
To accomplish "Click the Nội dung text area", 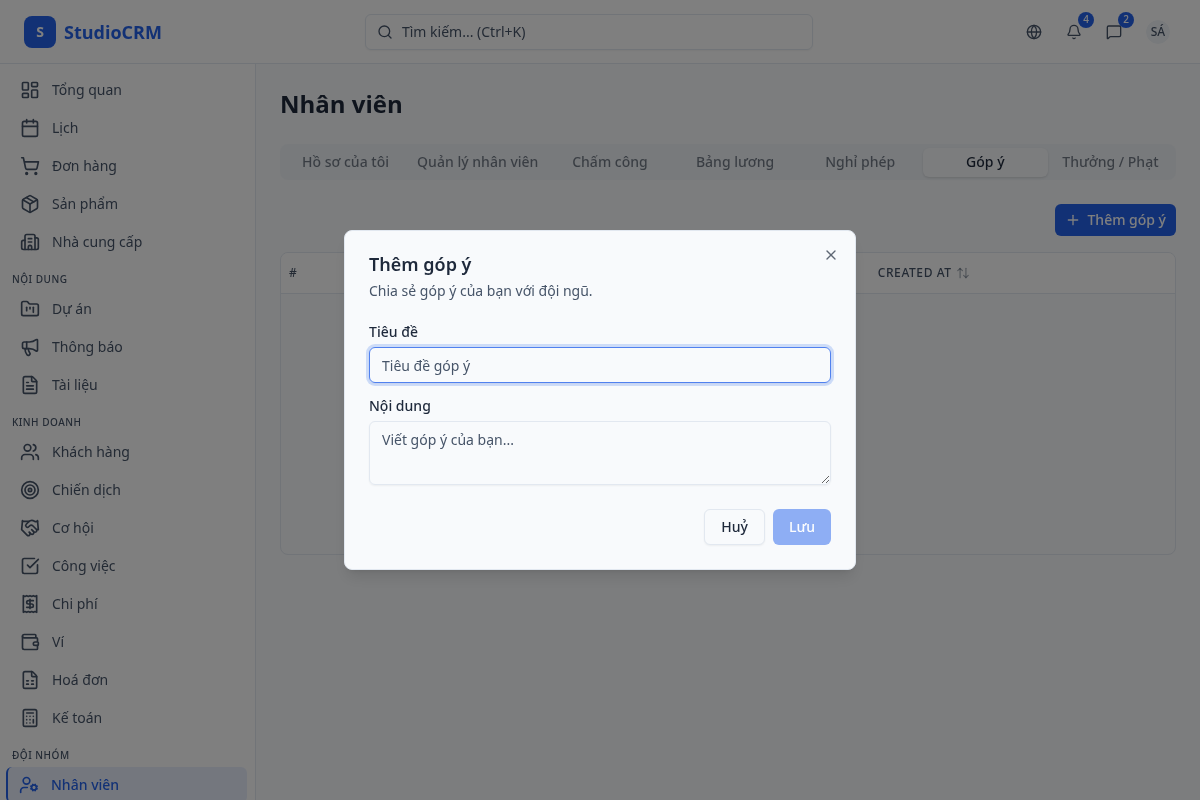I will pyautogui.click(x=600, y=453).
